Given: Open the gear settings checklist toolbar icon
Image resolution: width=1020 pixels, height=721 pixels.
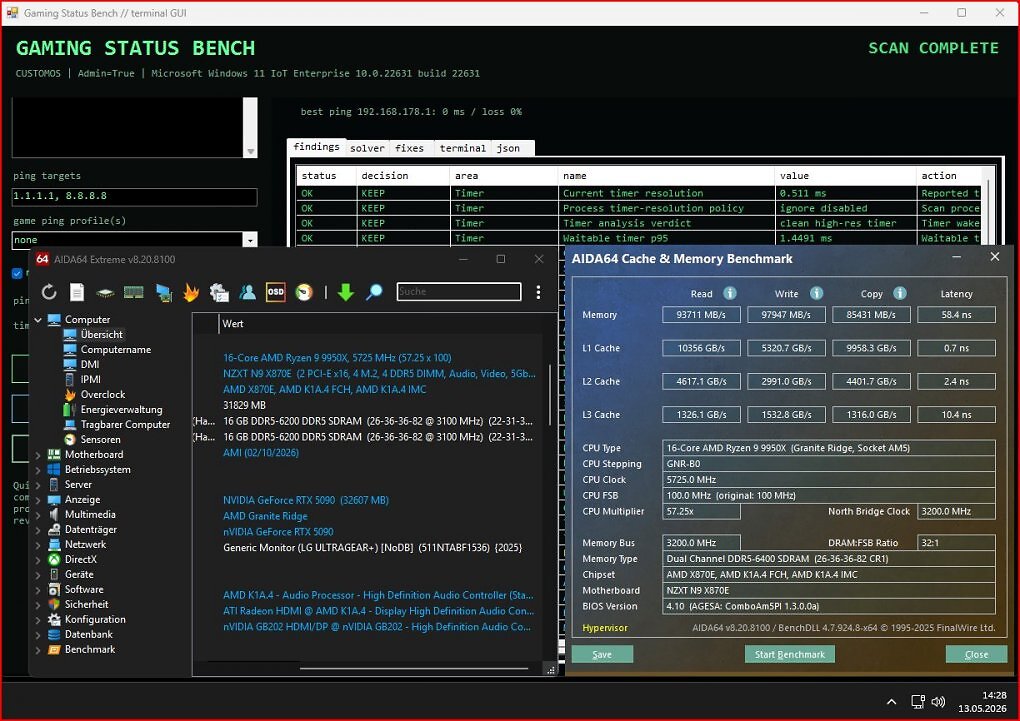Looking at the screenshot, I should (219, 293).
